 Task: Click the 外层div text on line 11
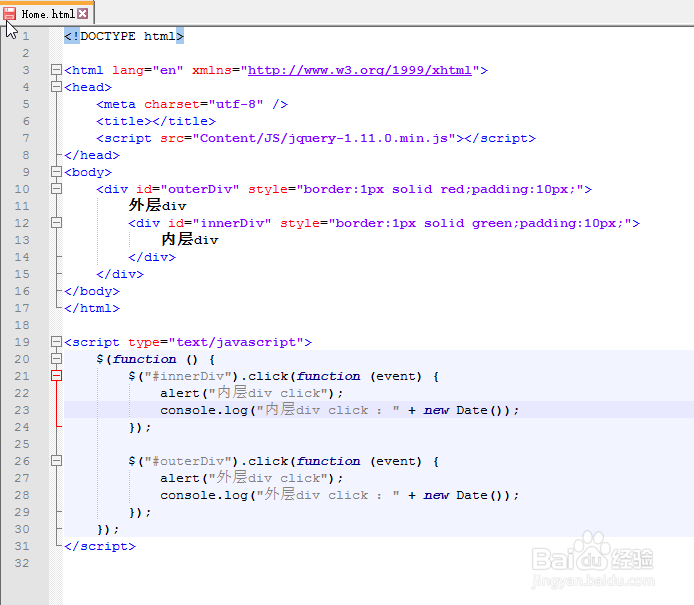pos(158,205)
